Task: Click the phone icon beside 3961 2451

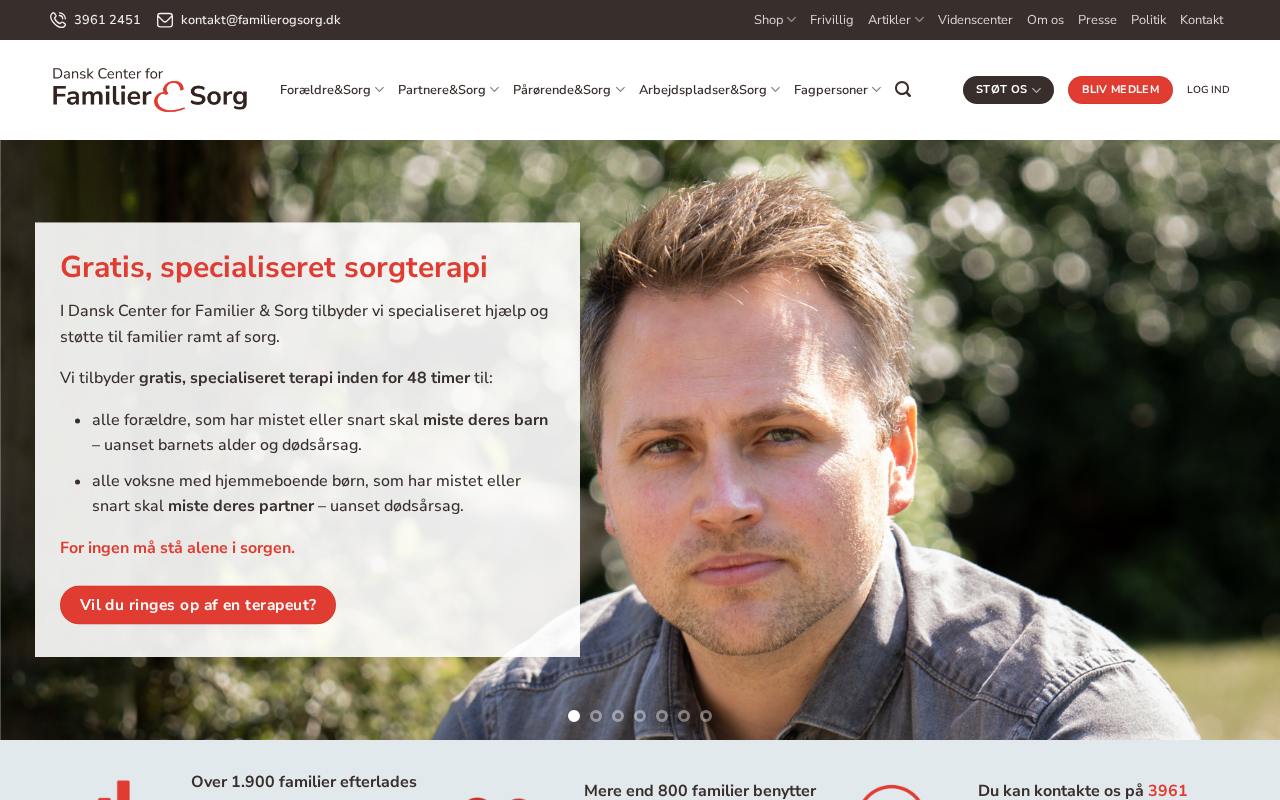Action: [58, 20]
